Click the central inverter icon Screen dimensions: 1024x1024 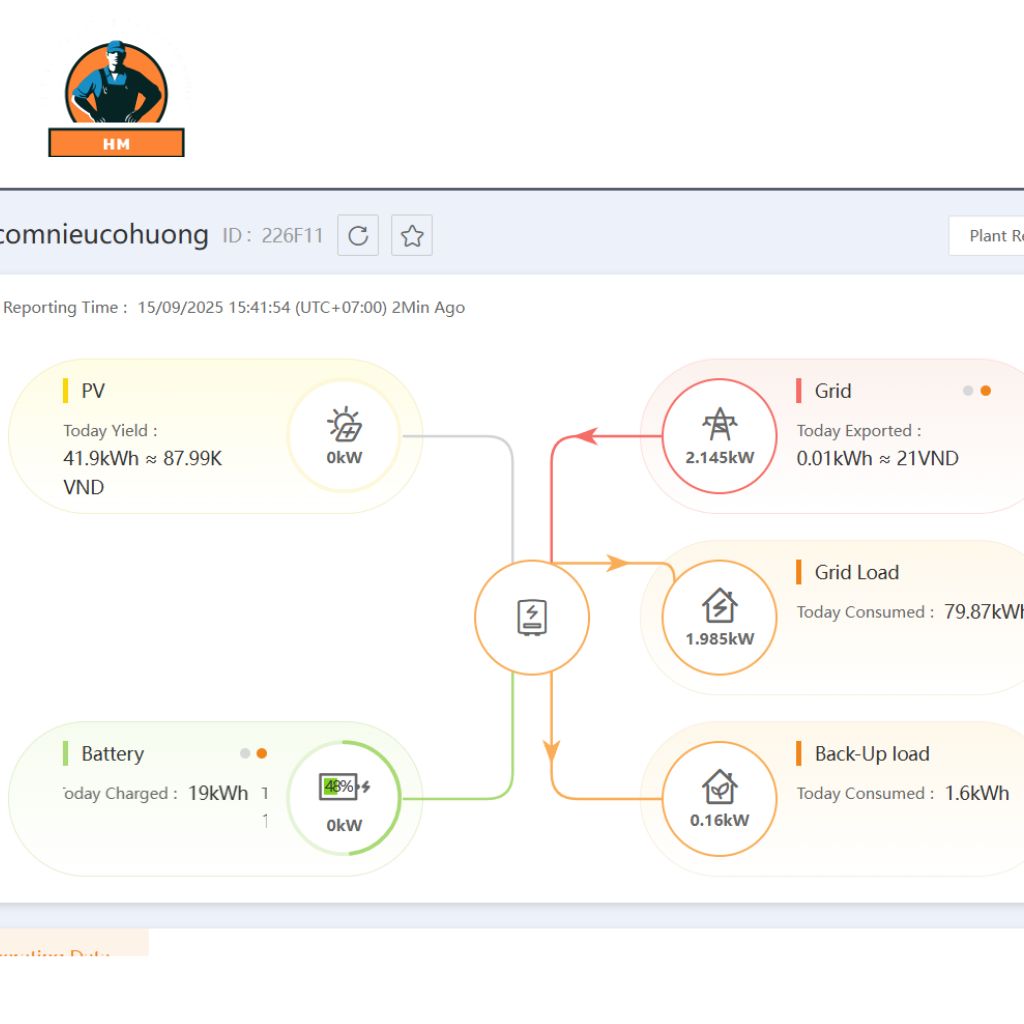click(531, 617)
